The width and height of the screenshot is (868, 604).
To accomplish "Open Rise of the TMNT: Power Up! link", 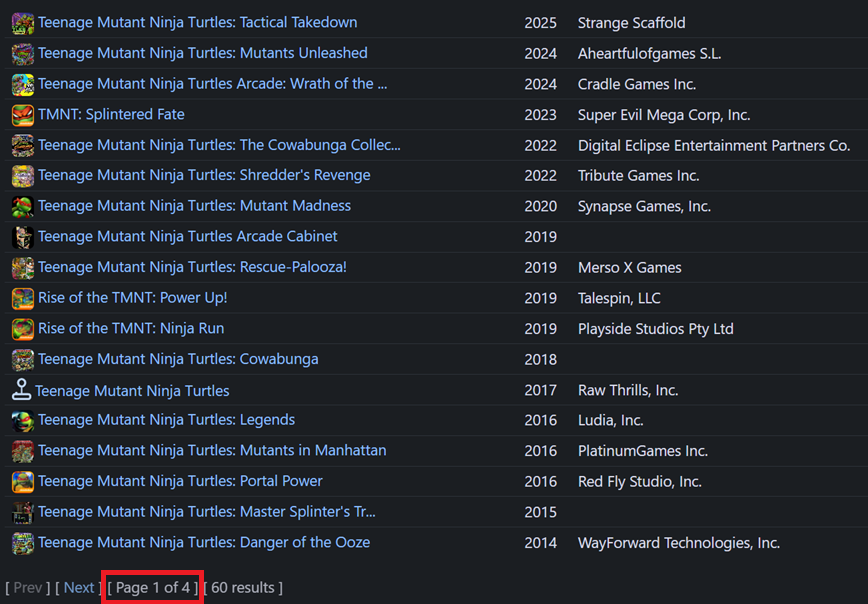I will [132, 298].
